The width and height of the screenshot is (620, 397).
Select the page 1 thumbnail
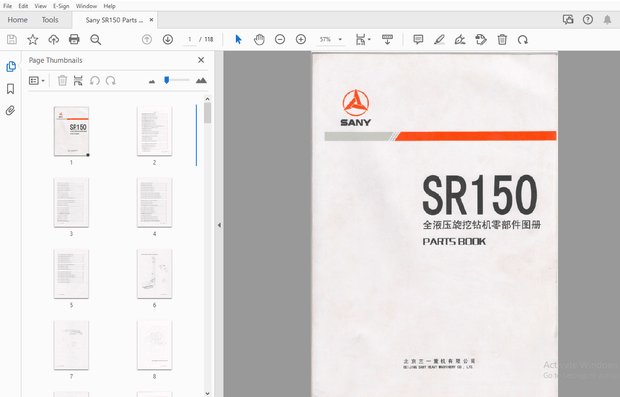[x=71, y=131]
